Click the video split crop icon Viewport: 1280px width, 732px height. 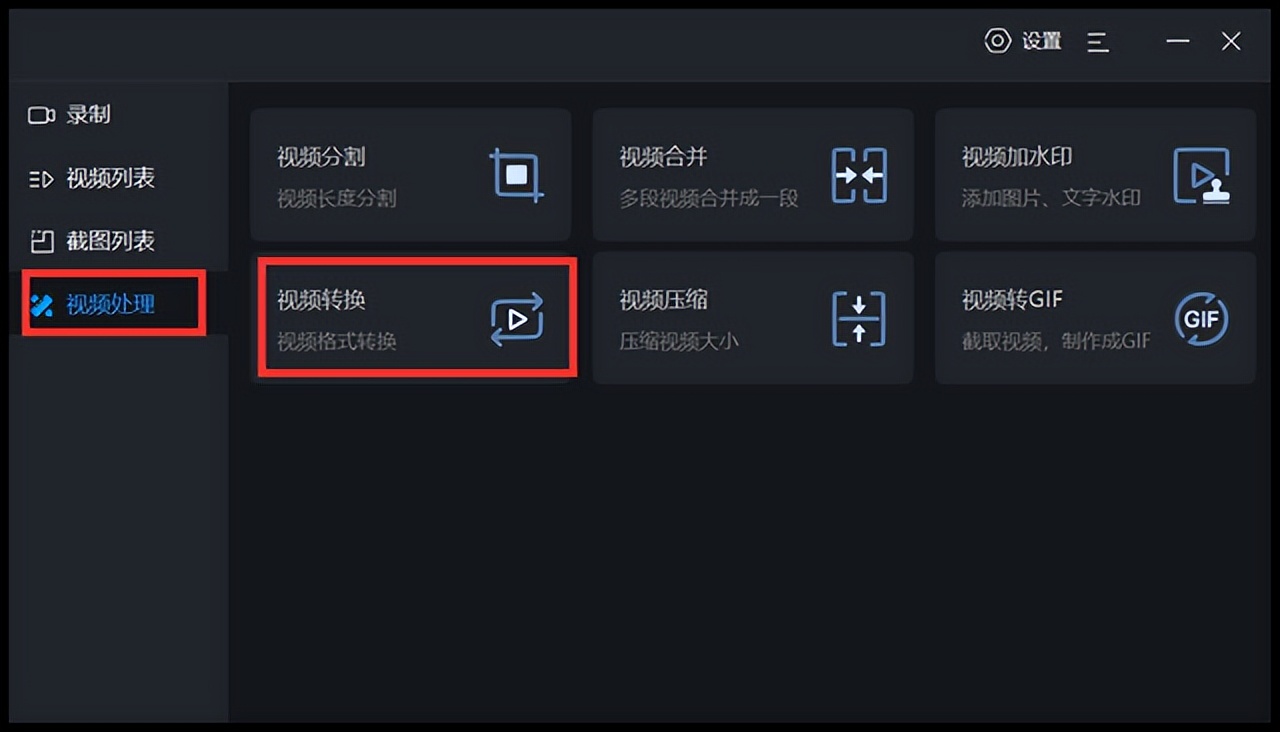pos(516,175)
